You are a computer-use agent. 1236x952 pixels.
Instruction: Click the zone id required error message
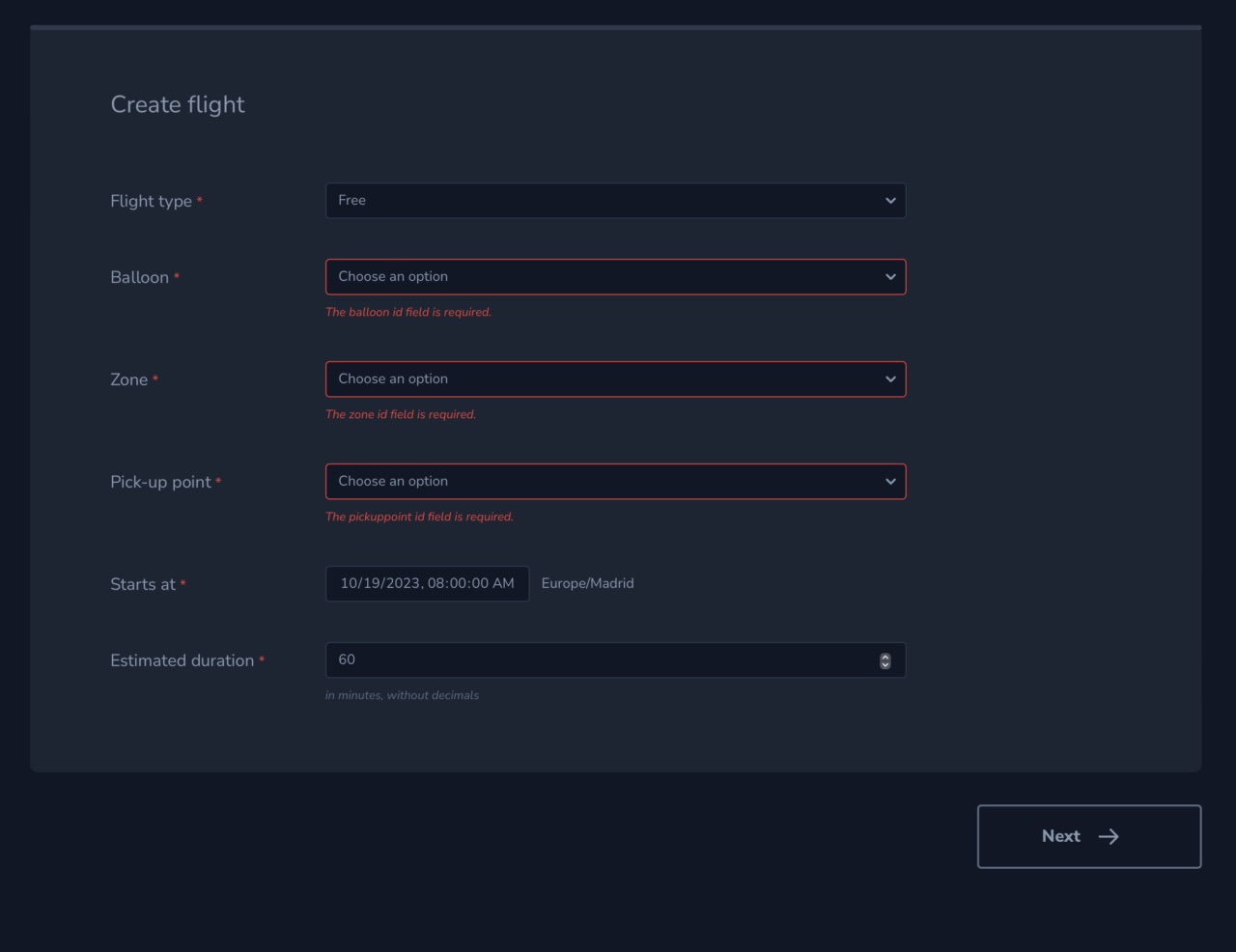[x=401, y=414]
